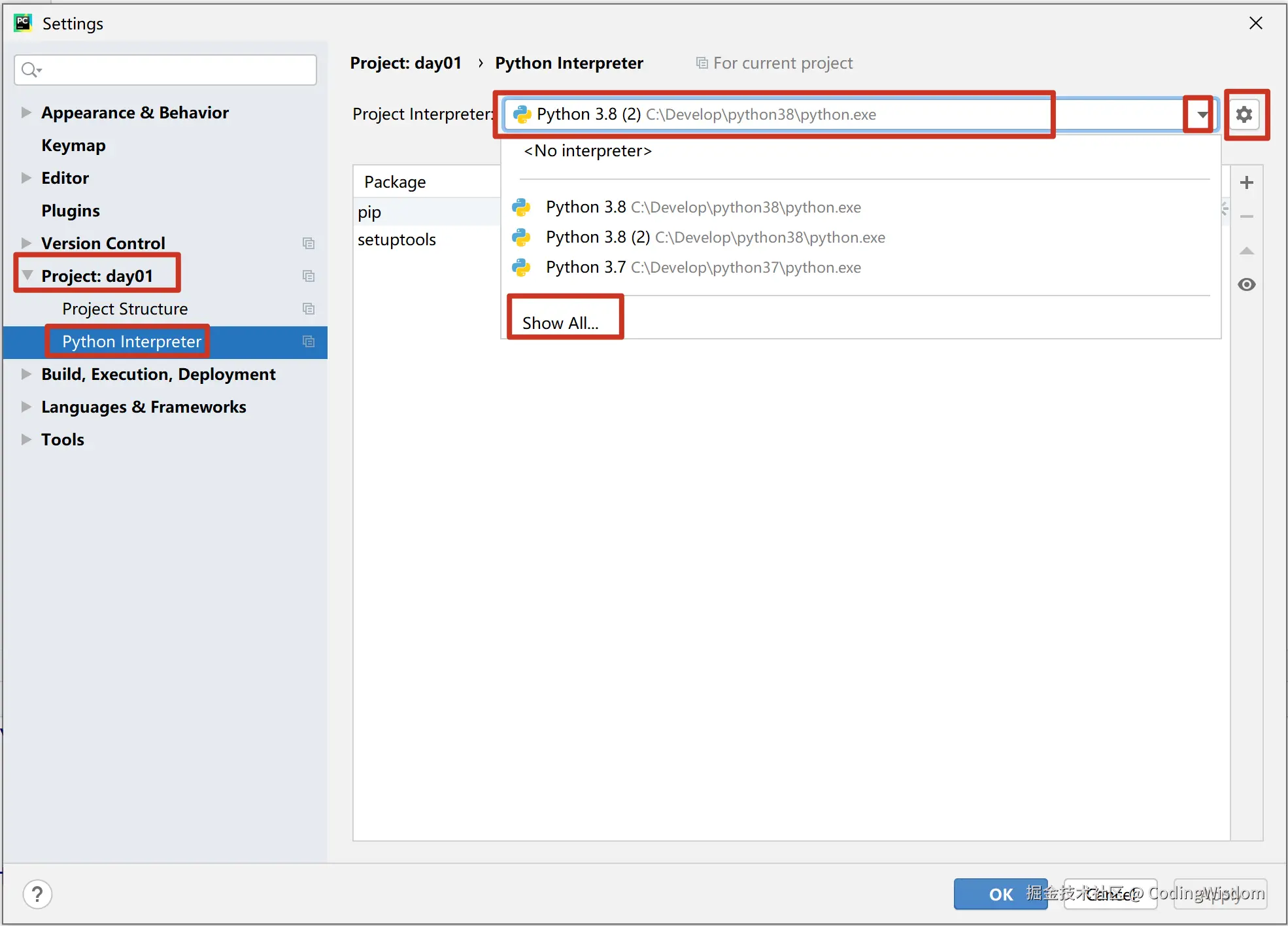Open the Keymap settings page
Viewport: 1288px width, 926px height.
tap(73, 145)
